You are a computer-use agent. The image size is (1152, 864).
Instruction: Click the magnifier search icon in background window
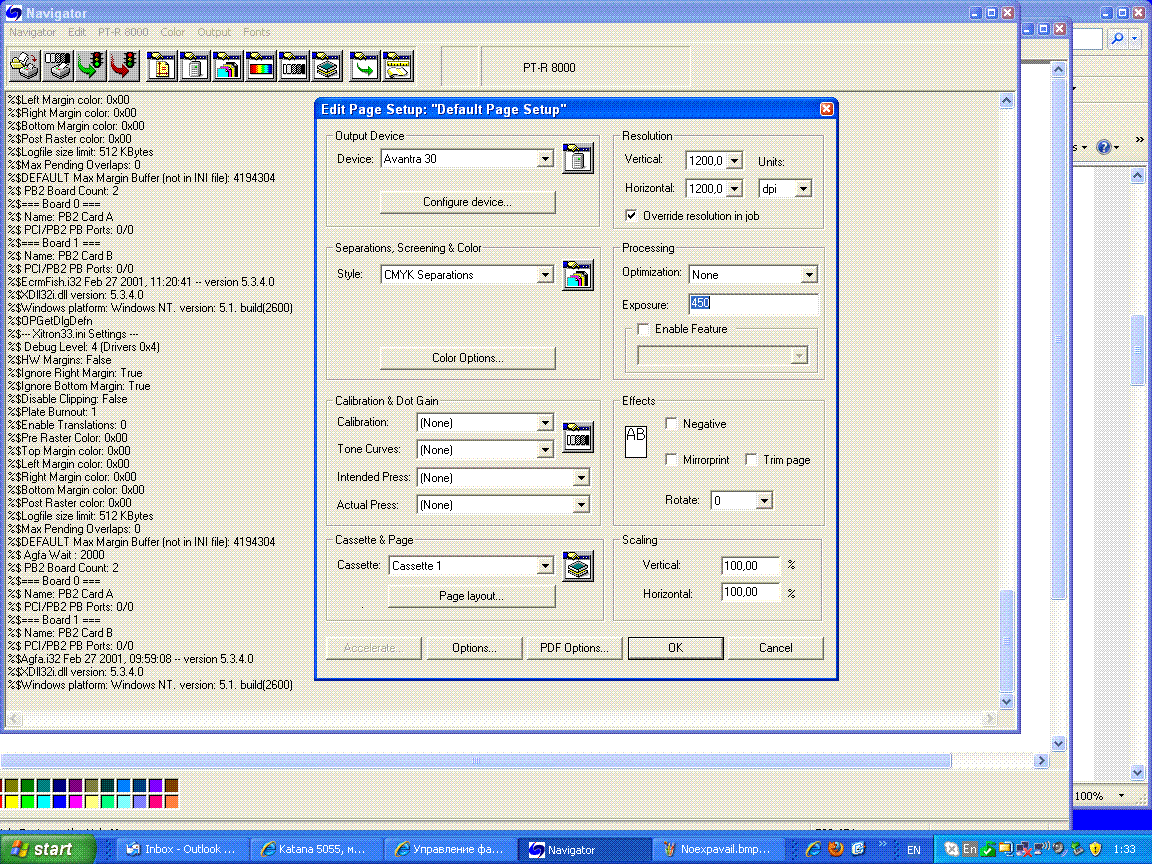click(x=1117, y=38)
